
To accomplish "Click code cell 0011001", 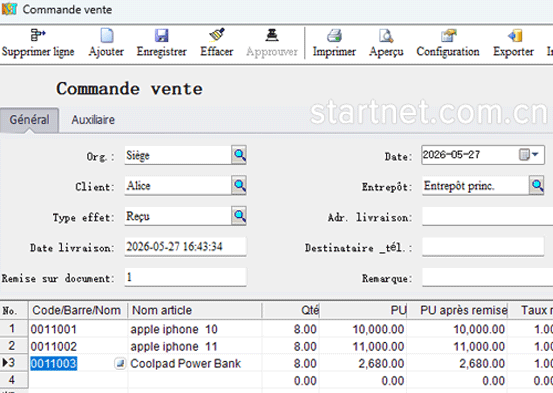I will tap(78, 329).
